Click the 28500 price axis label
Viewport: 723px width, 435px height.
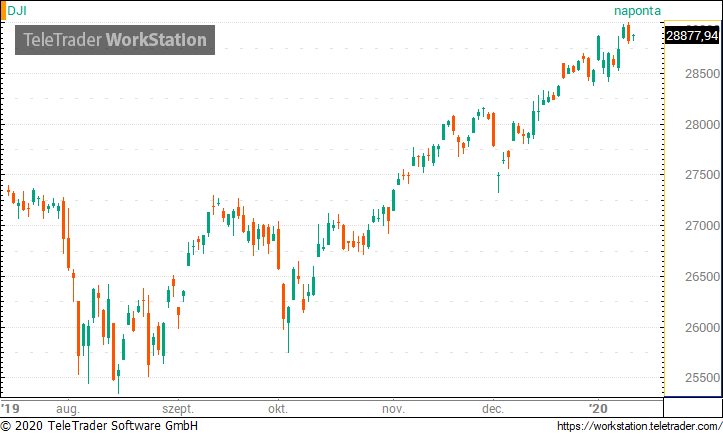(x=702, y=74)
